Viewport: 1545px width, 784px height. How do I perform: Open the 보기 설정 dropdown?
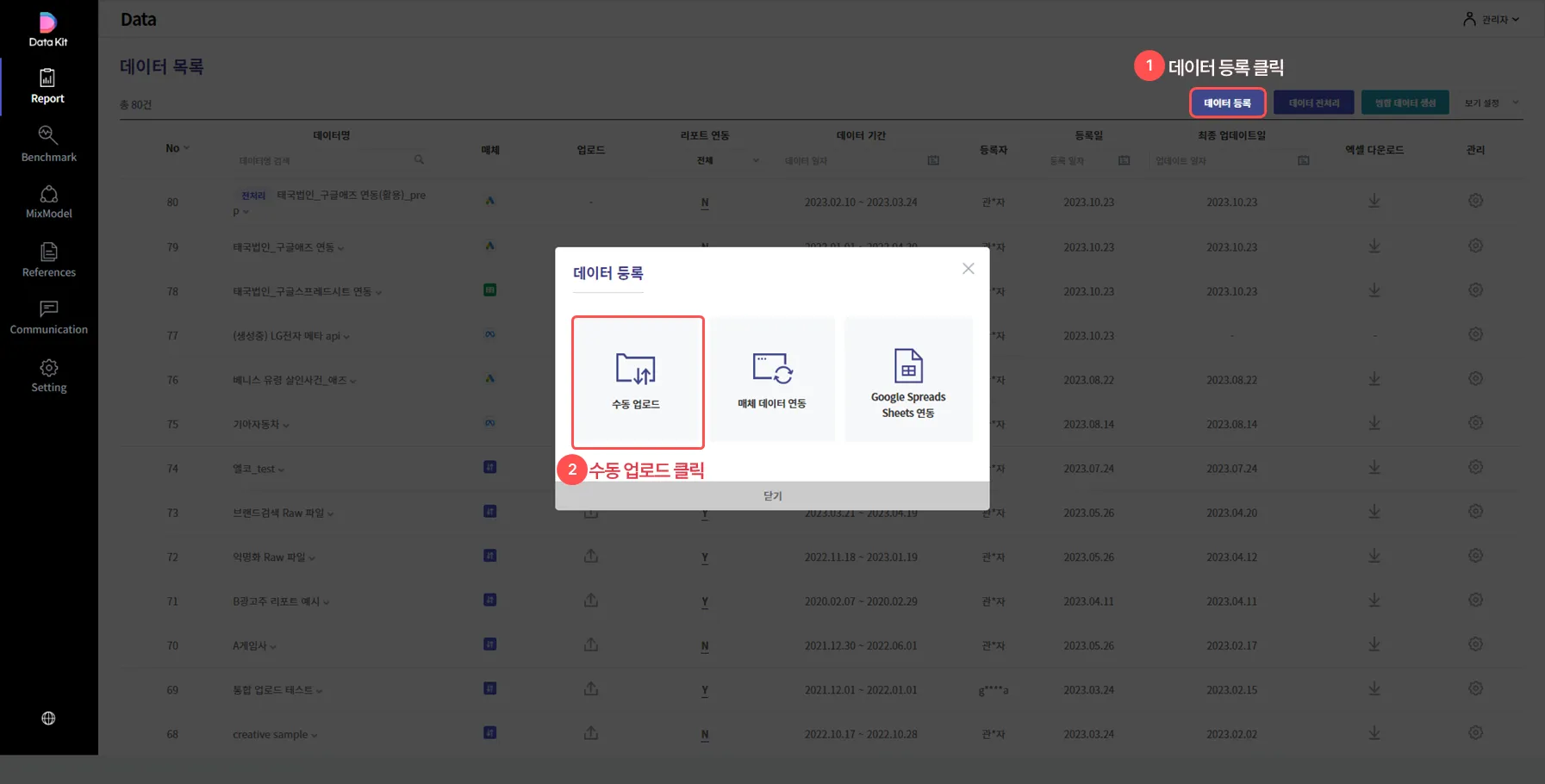1491,103
